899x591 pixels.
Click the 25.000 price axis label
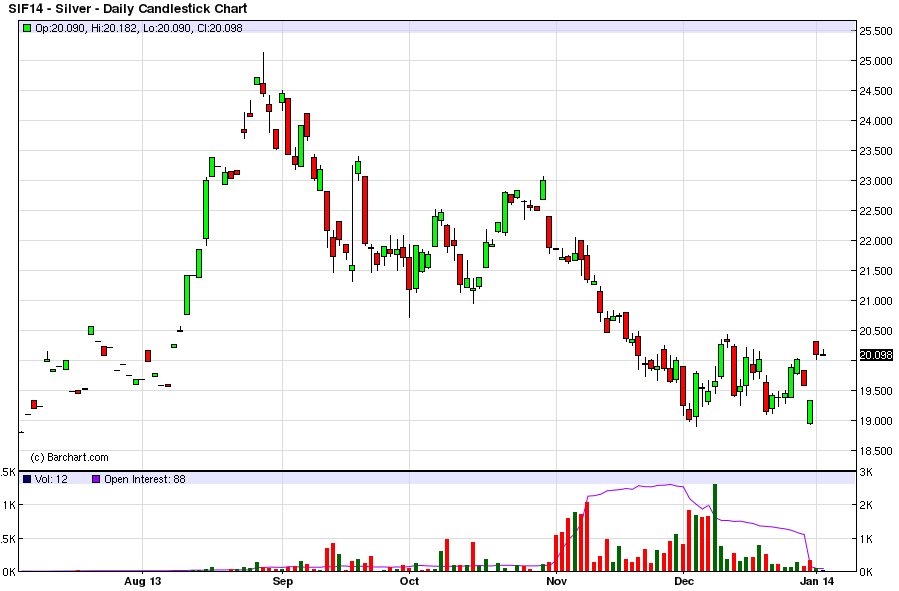[x=876, y=61]
